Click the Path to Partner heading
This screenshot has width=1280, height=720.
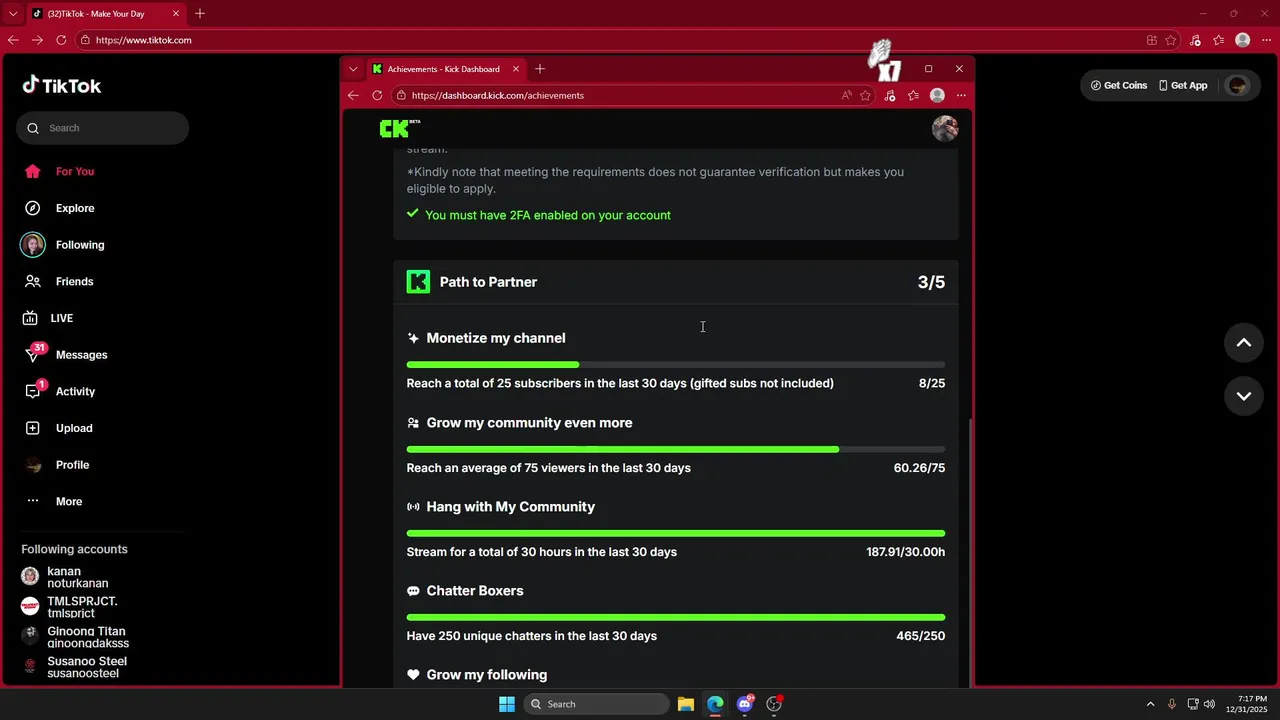pos(488,282)
